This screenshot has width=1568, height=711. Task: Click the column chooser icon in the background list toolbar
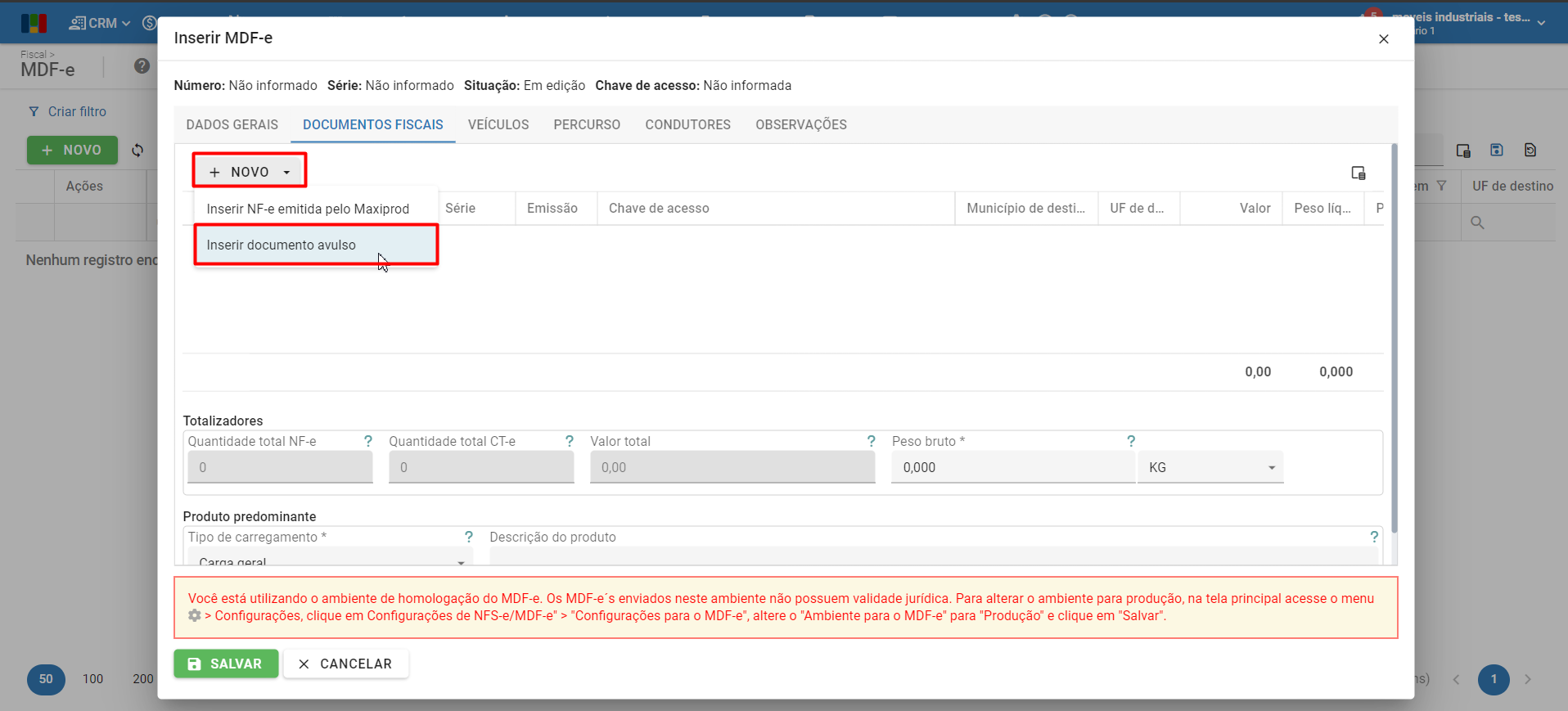1463,151
